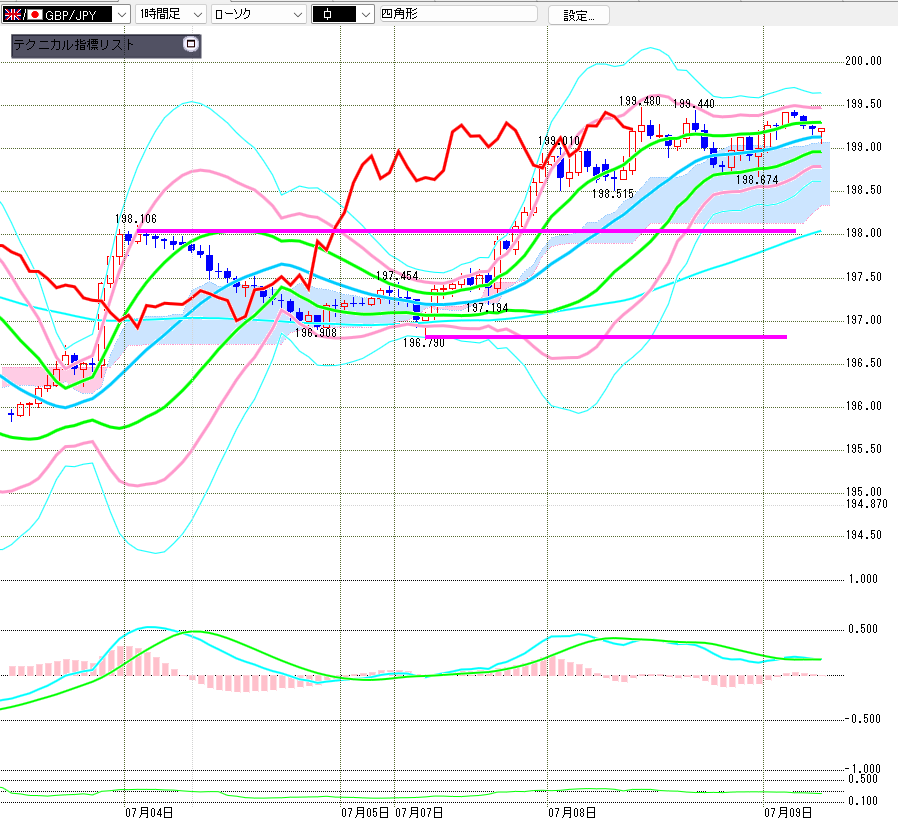Click the 200.00 price axis value
This screenshot has width=898, height=821.
(x=864, y=61)
